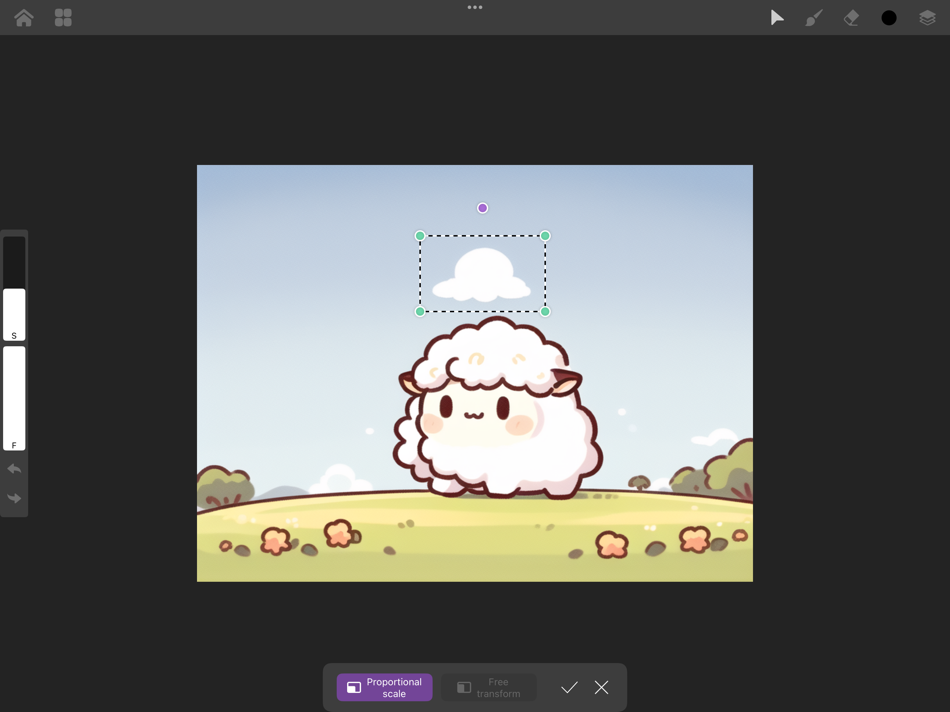The height and width of the screenshot is (712, 950).
Task: Click Free transform in the transform bar
Action: click(489, 687)
